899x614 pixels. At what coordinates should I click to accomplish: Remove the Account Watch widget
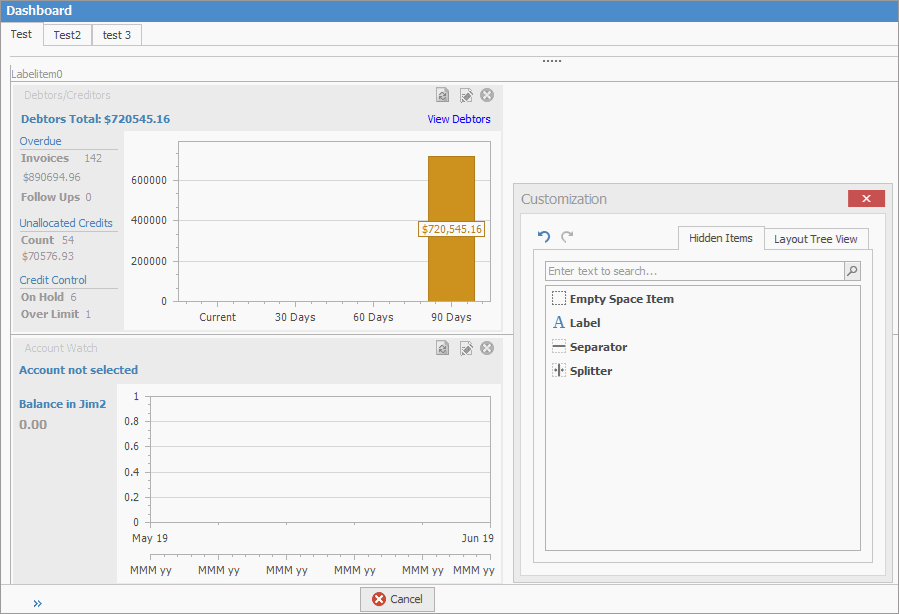point(487,348)
